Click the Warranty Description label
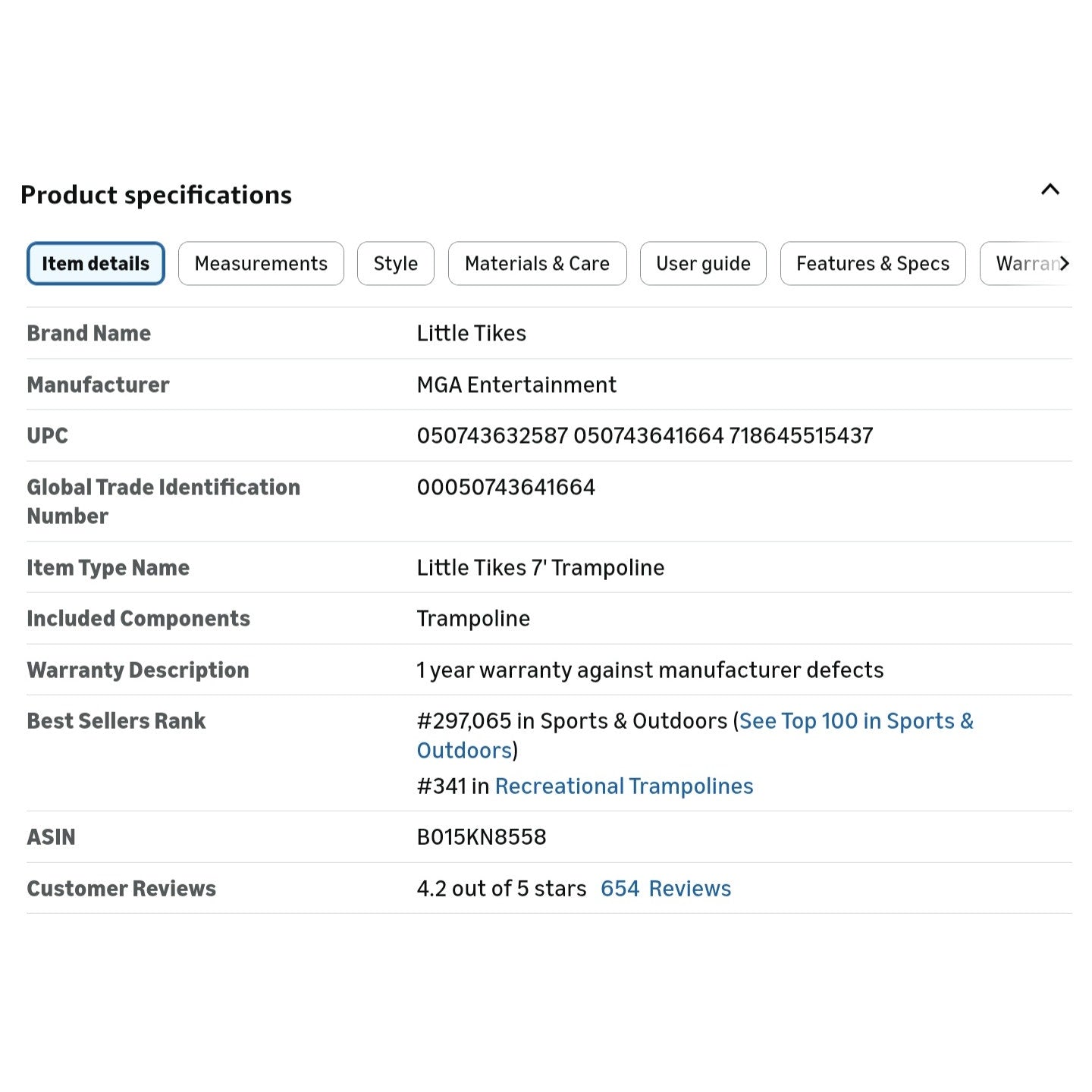This screenshot has width=1092, height=1092. point(138,670)
